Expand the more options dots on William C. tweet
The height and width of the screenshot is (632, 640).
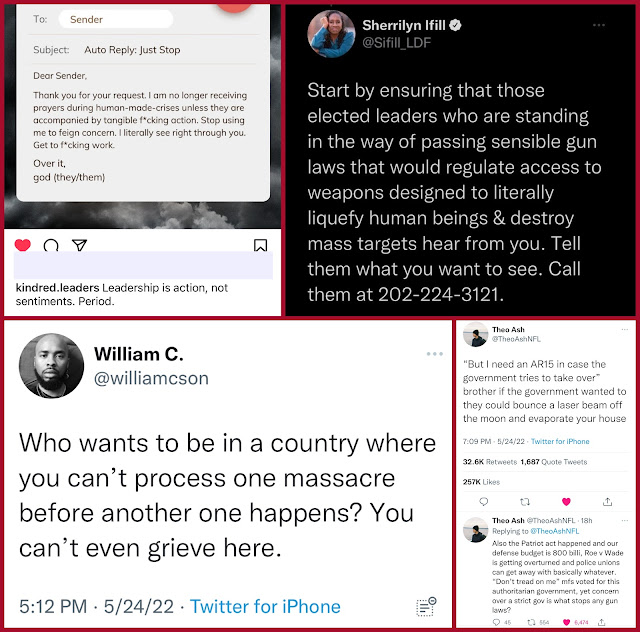tap(435, 354)
